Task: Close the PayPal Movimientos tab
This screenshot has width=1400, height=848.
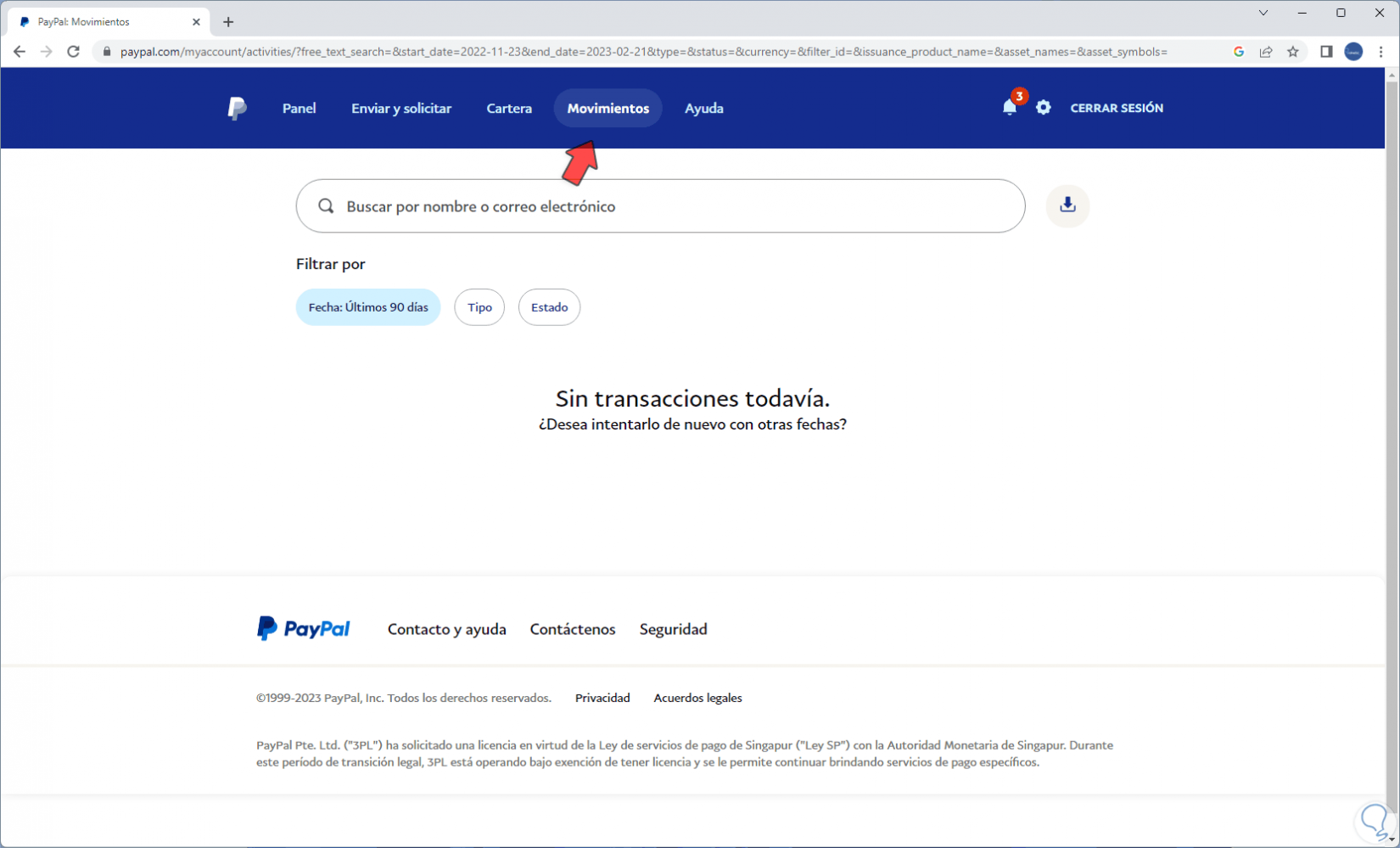Action: [196, 22]
